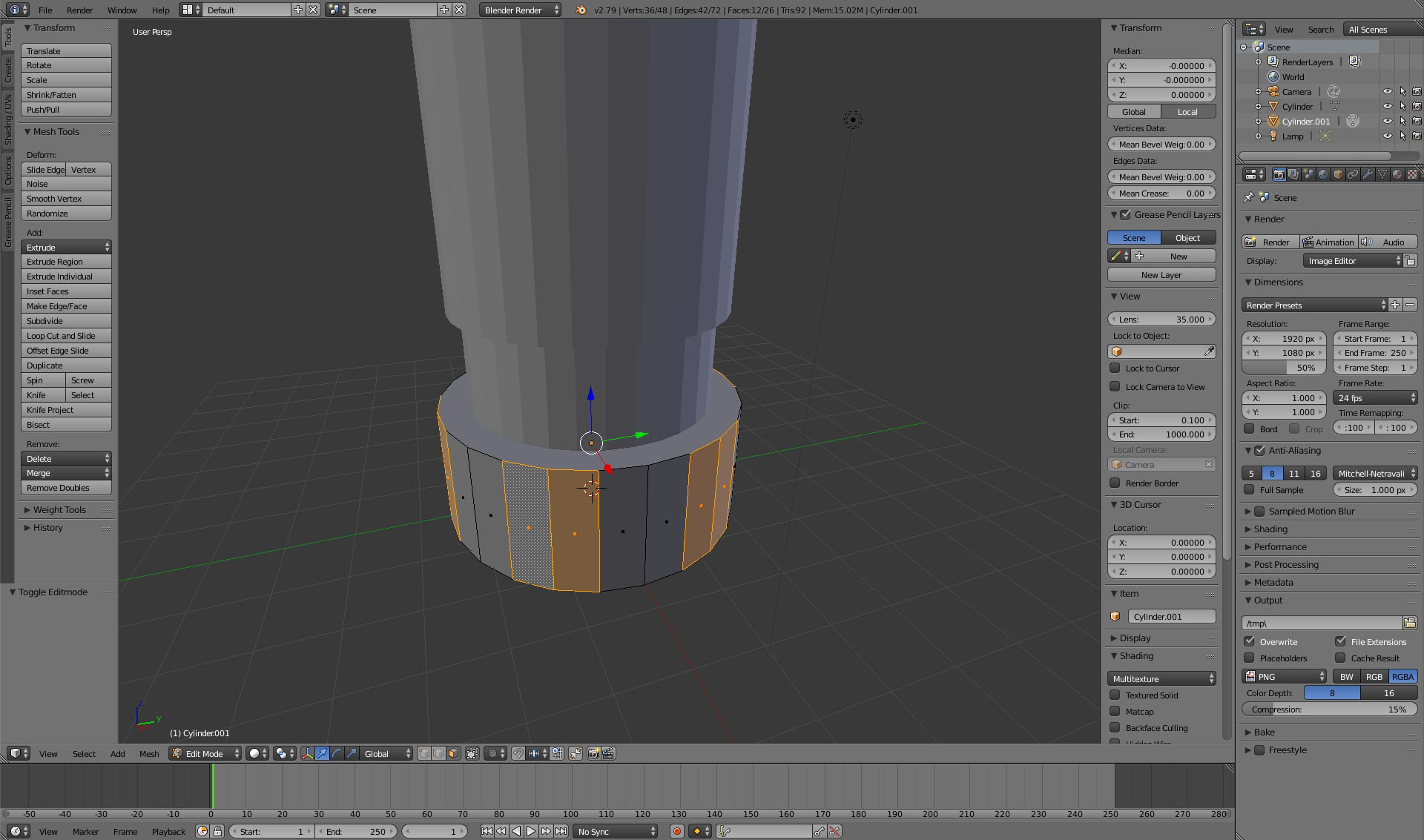Open the outliner Search menu

pos(1320,29)
